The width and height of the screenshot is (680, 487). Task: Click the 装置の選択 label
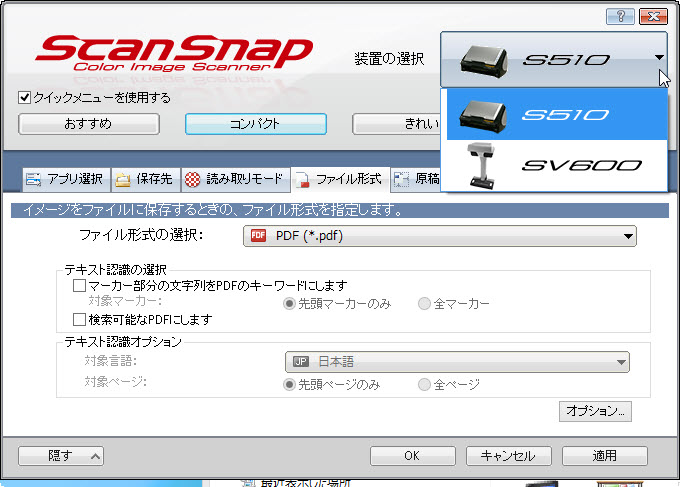[389, 59]
